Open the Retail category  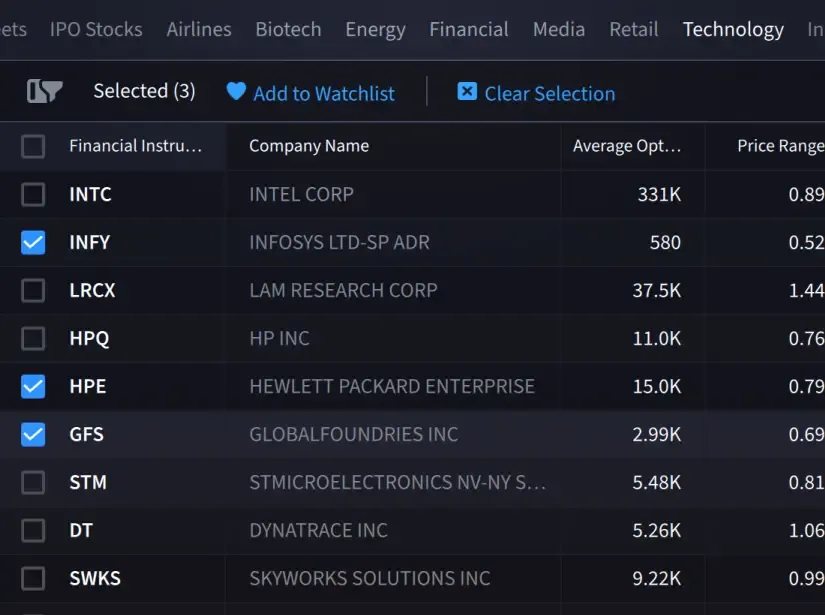pos(633,29)
